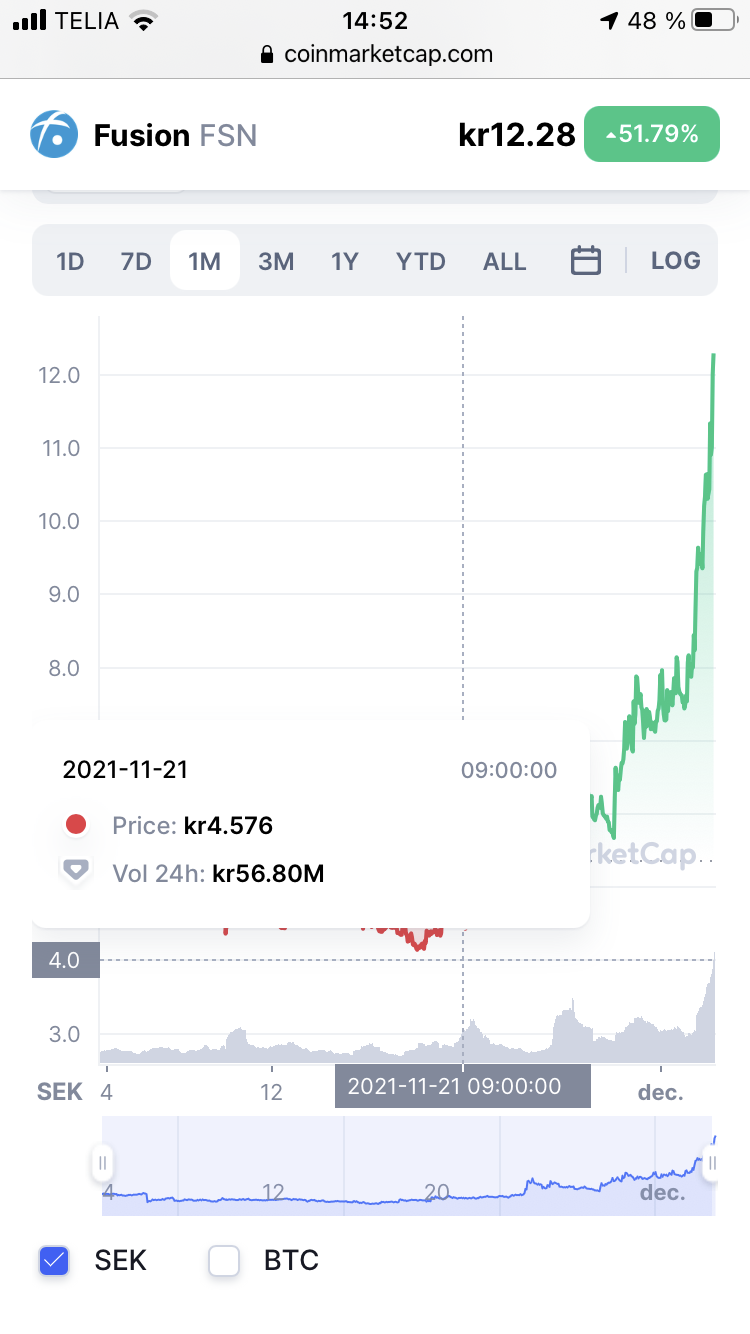Screen dimensions: 750x1334
Task: Switch to the 7D chart range
Action: click(x=135, y=261)
